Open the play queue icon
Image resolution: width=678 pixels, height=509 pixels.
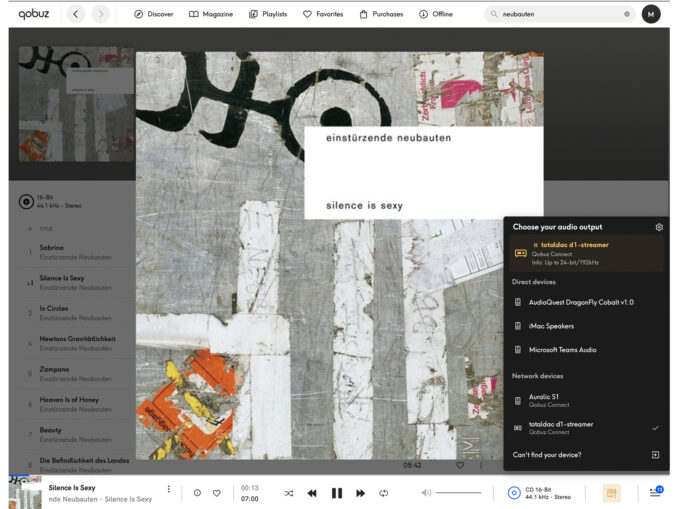tap(656, 492)
